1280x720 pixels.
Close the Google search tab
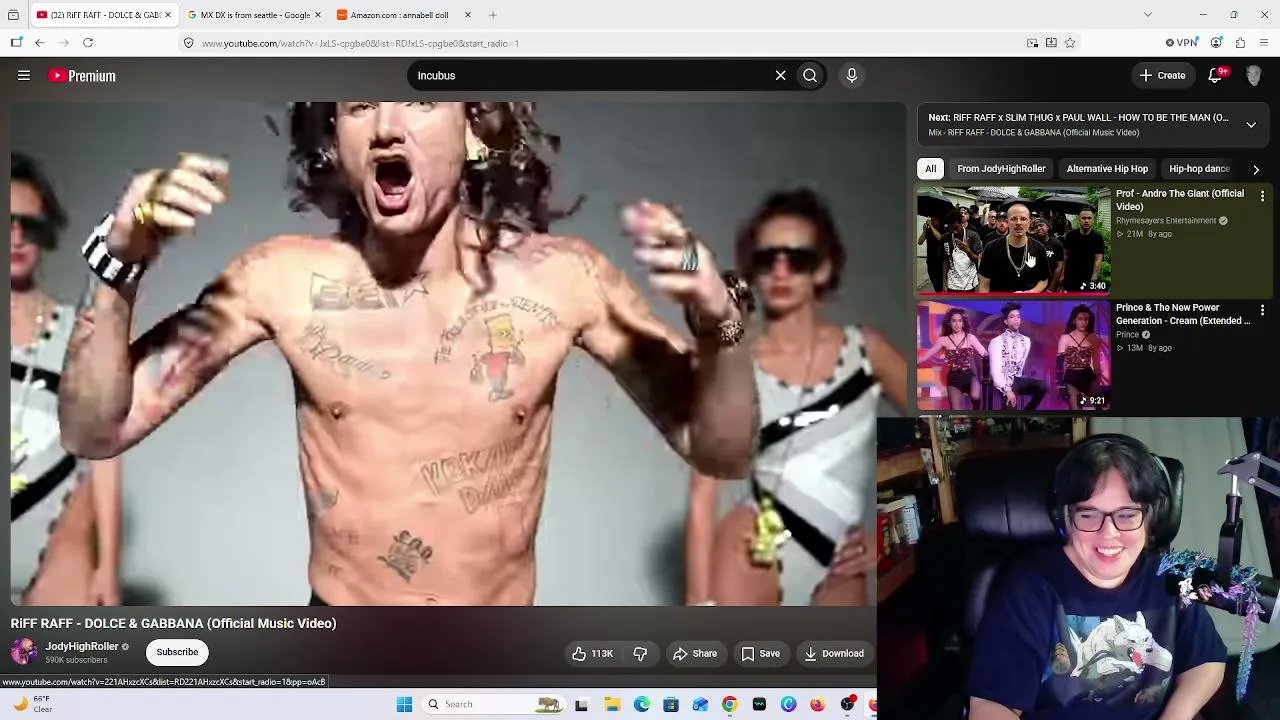tap(318, 15)
